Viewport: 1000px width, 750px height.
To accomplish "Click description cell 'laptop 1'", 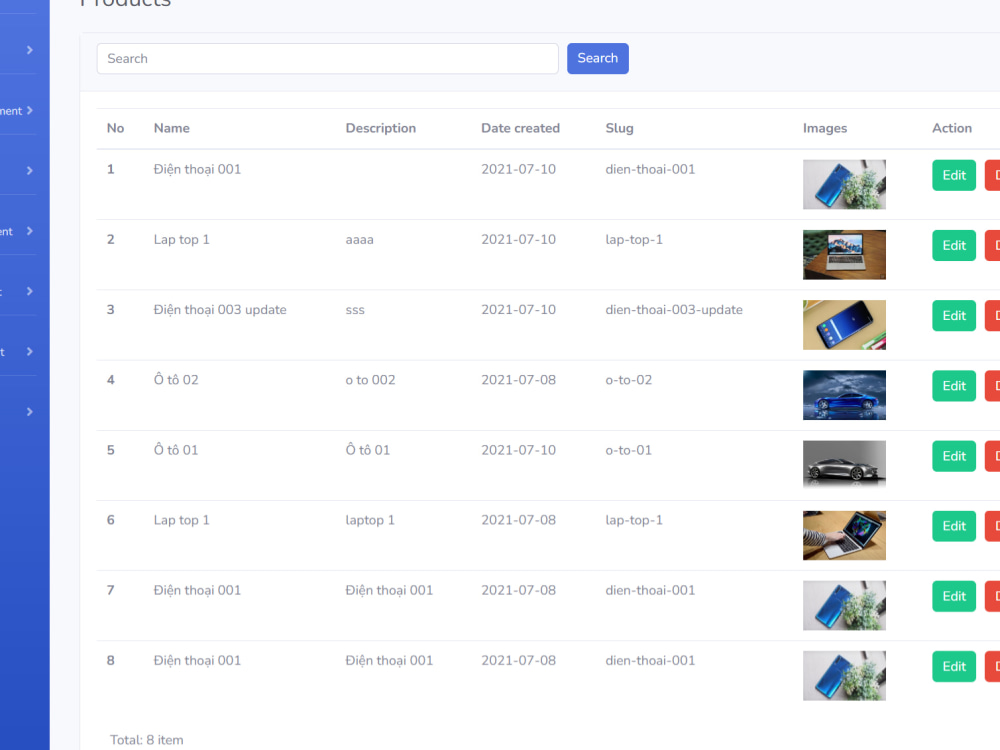I will click(370, 520).
